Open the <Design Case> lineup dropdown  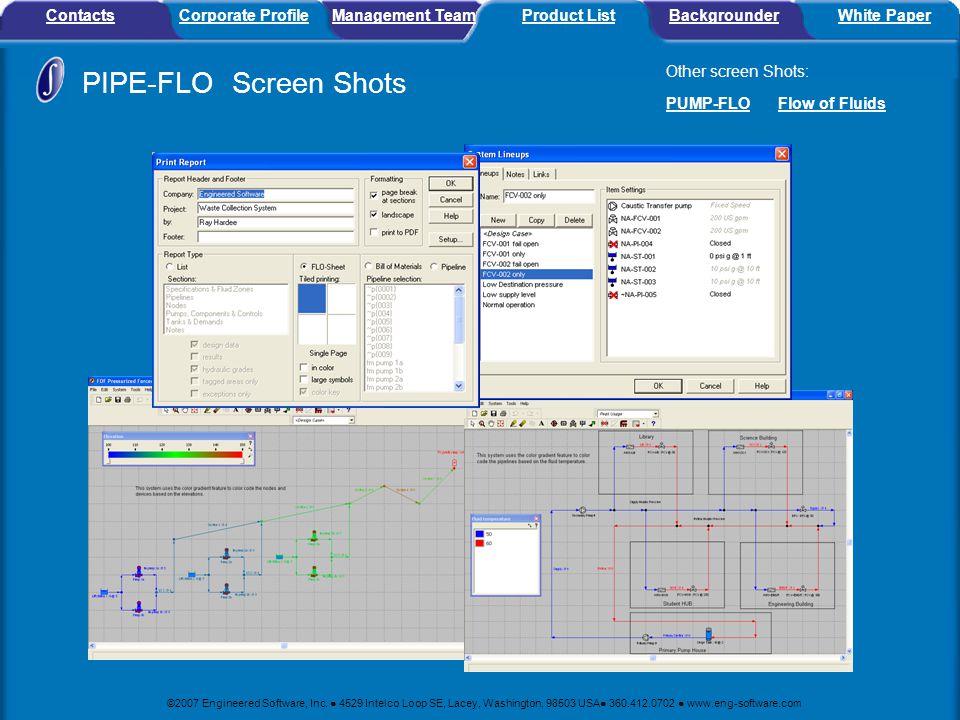(351, 420)
